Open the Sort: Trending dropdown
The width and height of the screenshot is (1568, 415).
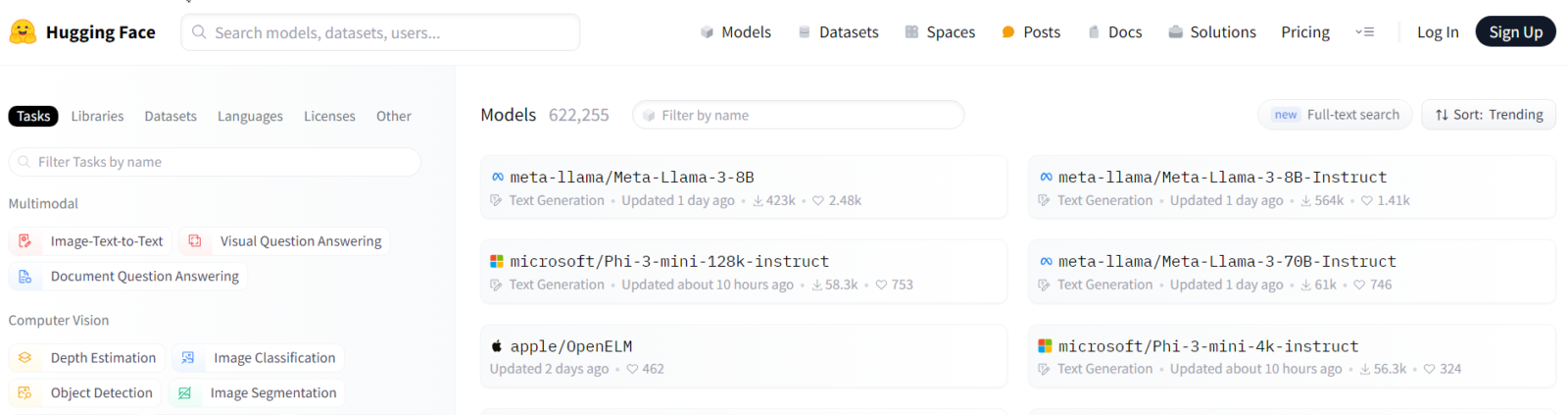coord(1489,115)
